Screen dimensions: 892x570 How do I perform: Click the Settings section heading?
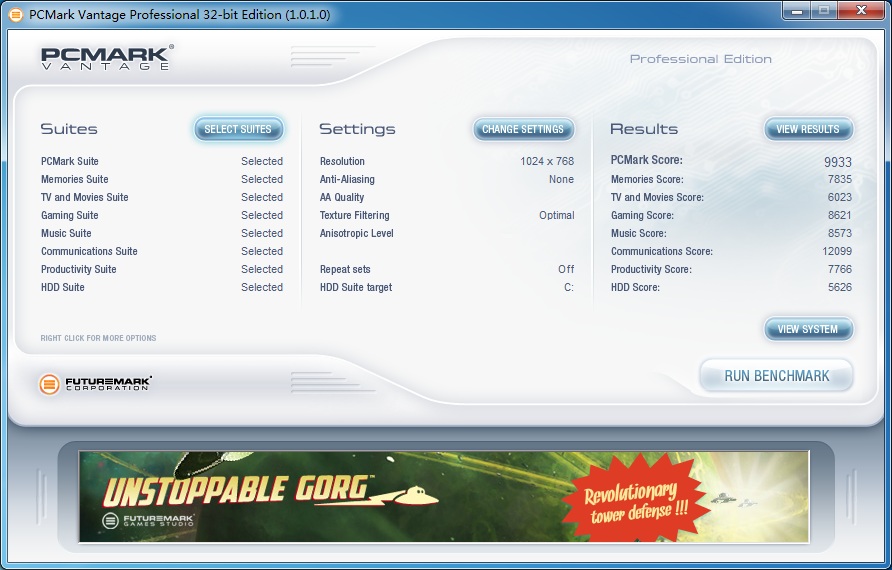[x=357, y=129]
